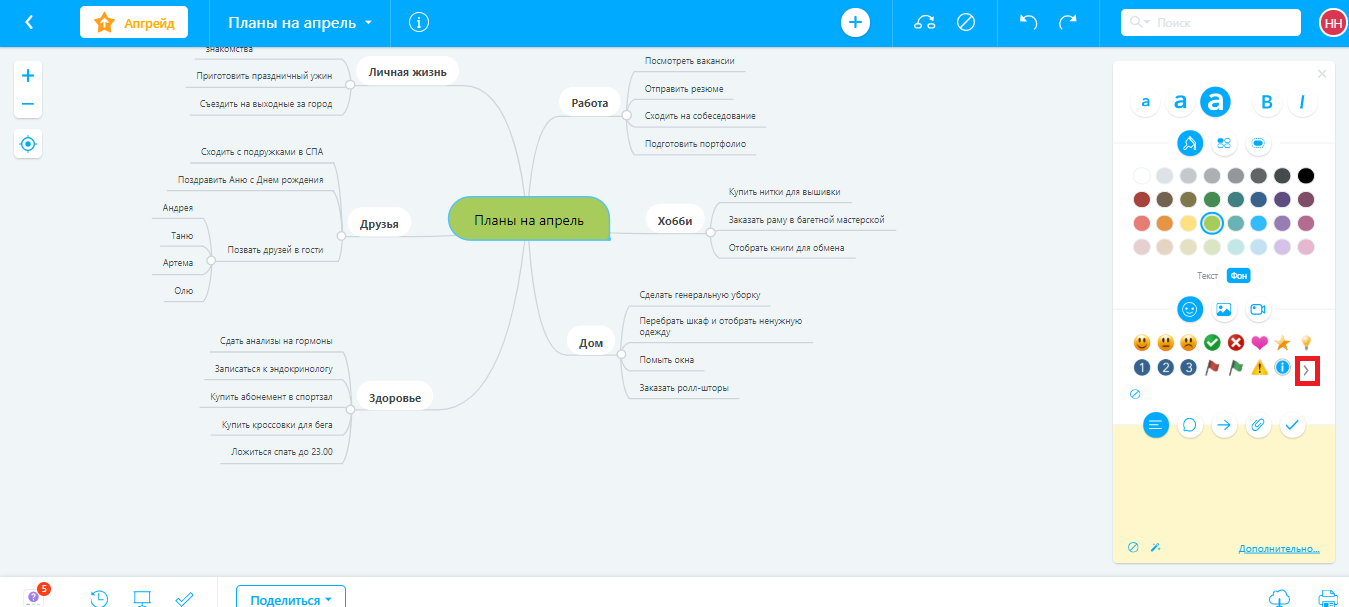Click the undo arrow in top bar
This screenshot has height=607, width=1349.
1028,22
